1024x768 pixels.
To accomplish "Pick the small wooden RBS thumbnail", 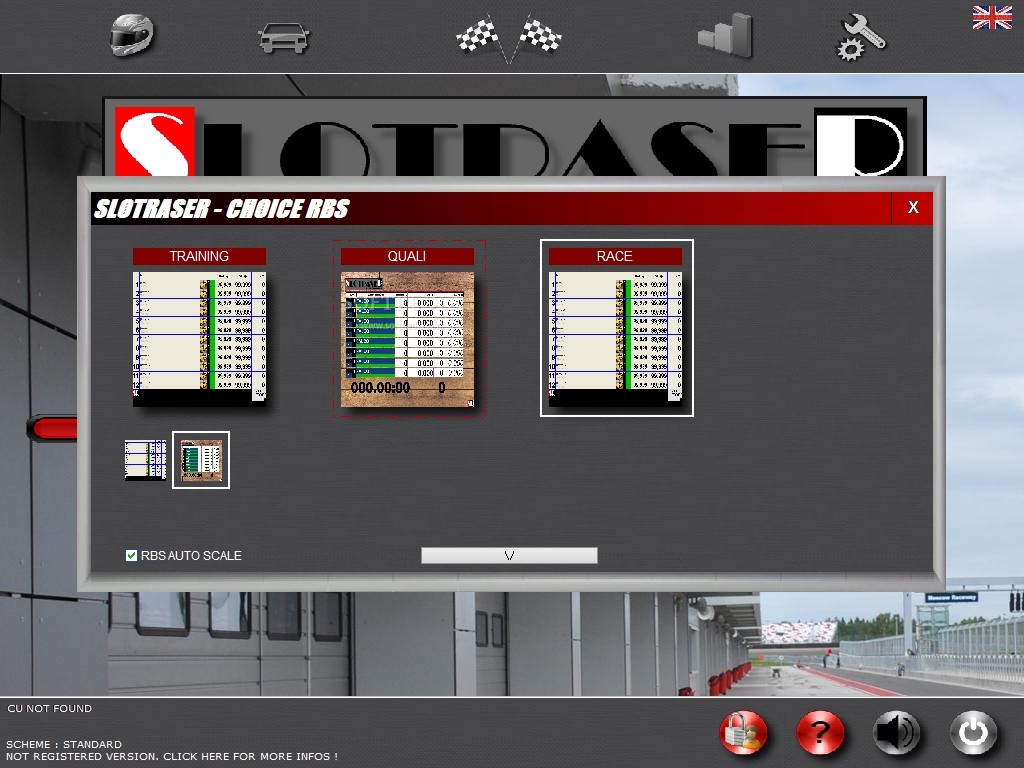I will (x=201, y=460).
